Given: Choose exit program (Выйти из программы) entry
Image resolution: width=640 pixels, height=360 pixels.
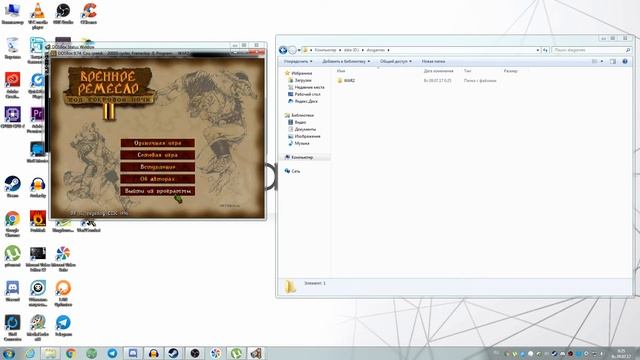Looking at the screenshot, I should [x=158, y=191].
